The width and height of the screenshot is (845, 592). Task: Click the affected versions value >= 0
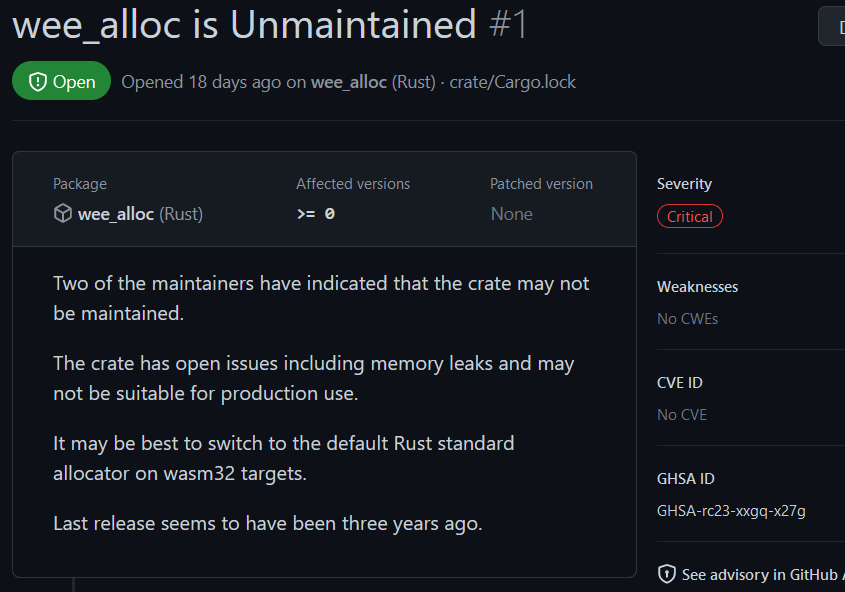coord(316,214)
